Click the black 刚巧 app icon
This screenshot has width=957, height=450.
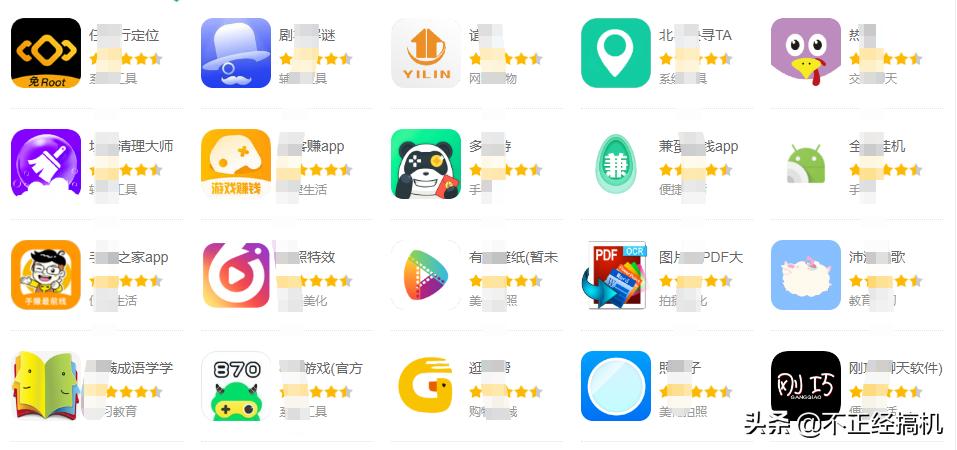806,386
